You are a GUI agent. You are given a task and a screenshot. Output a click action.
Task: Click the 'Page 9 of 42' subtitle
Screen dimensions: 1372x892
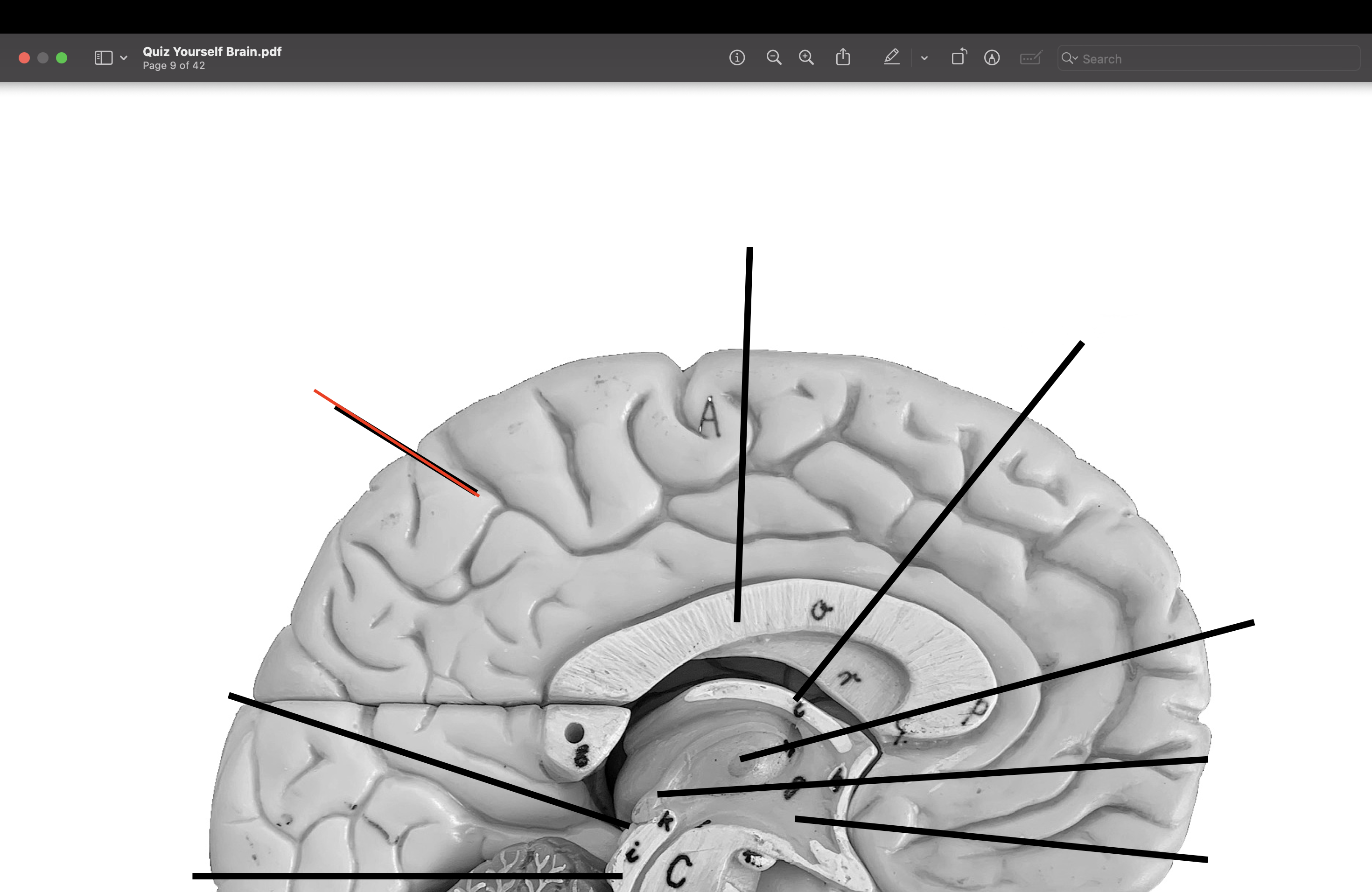[x=174, y=66]
